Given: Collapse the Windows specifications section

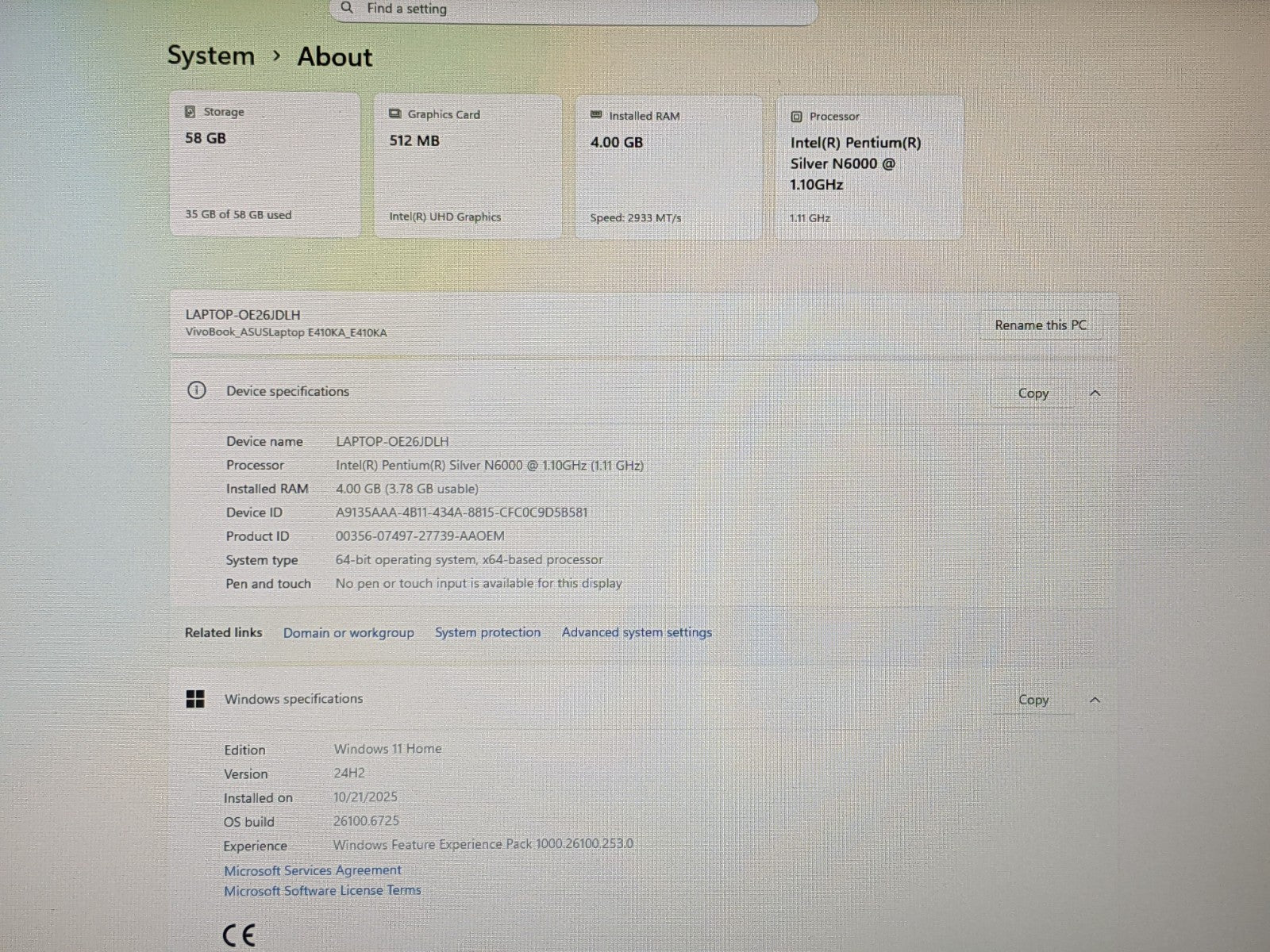Looking at the screenshot, I should pos(1095,700).
